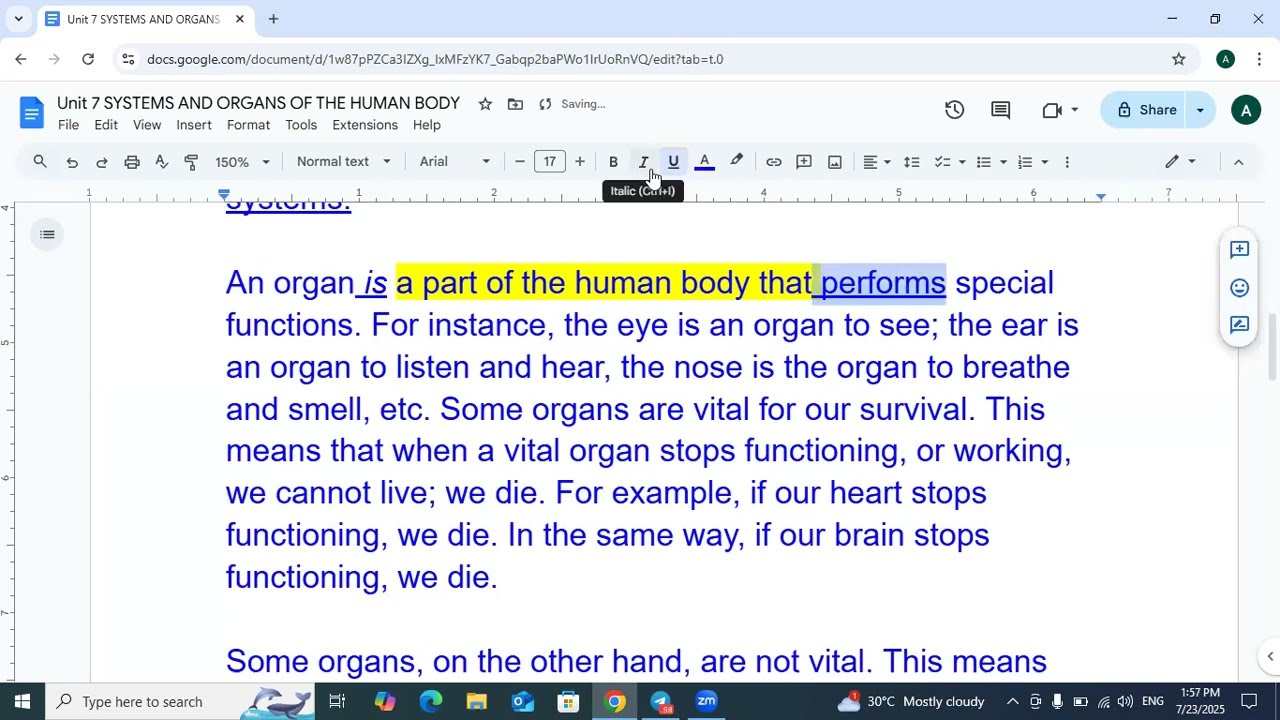The height and width of the screenshot is (720, 1280).
Task: Open the Normal text style dropdown
Action: coord(344,162)
